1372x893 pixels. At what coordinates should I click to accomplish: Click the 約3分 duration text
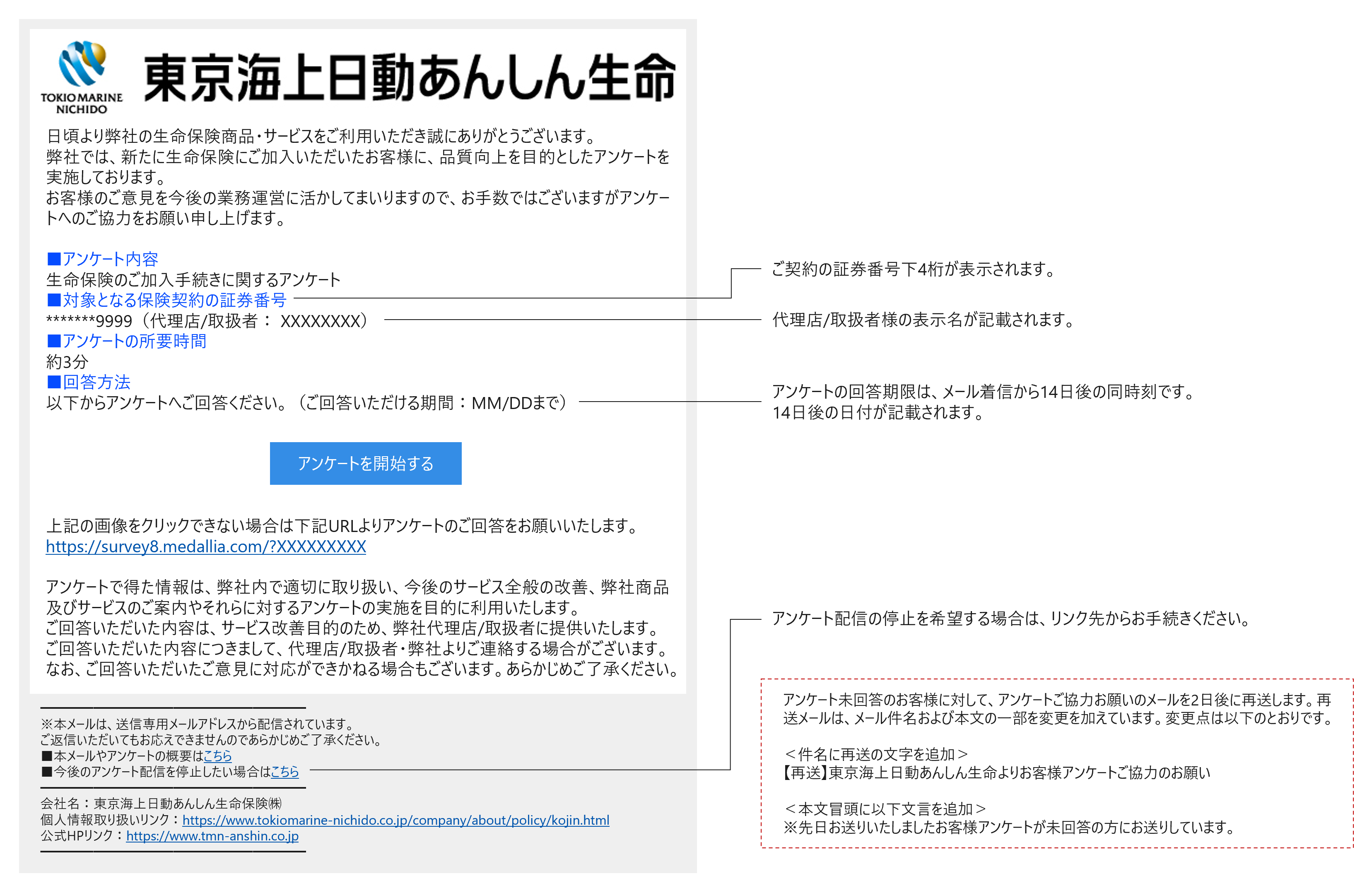[68, 362]
